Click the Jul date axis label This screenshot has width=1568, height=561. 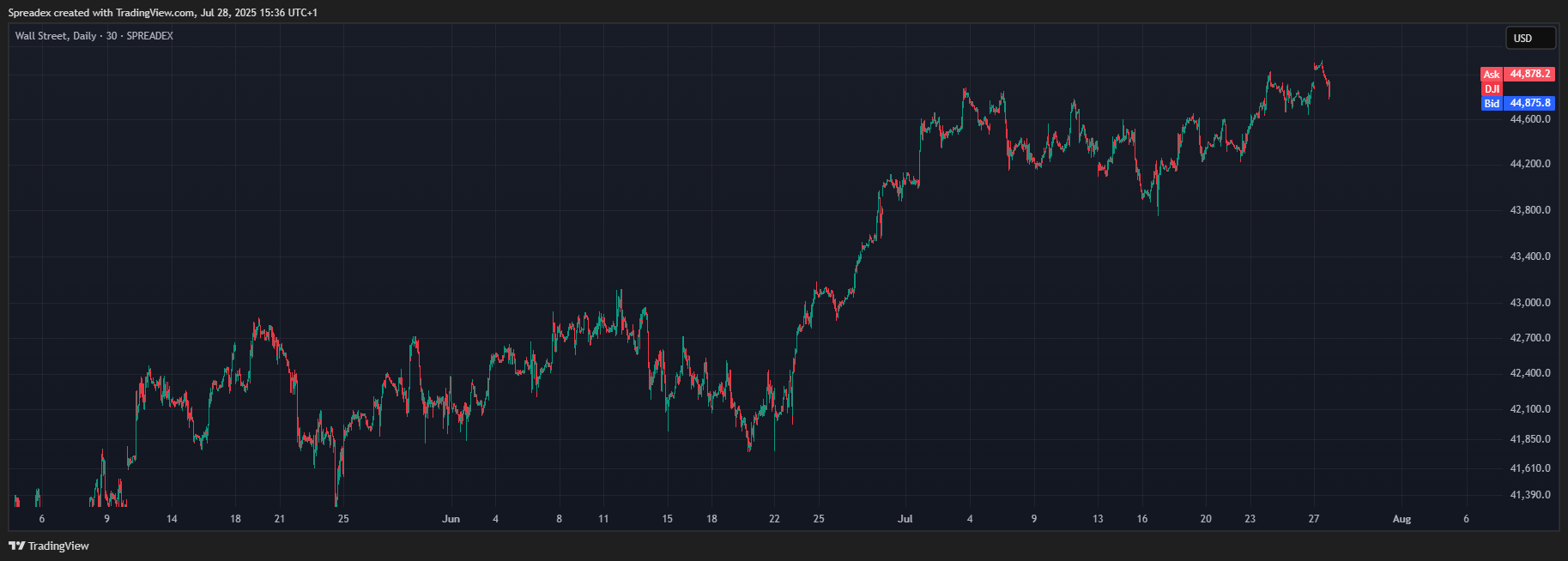[905, 519]
